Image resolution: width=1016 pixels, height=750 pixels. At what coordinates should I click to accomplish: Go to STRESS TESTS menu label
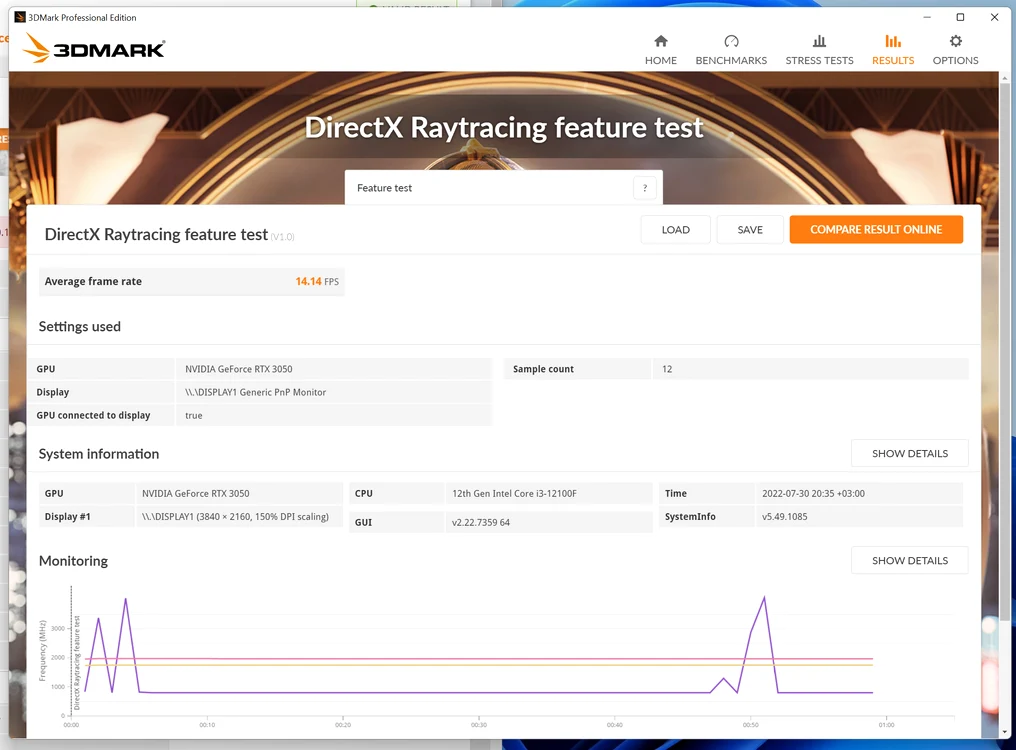click(819, 60)
